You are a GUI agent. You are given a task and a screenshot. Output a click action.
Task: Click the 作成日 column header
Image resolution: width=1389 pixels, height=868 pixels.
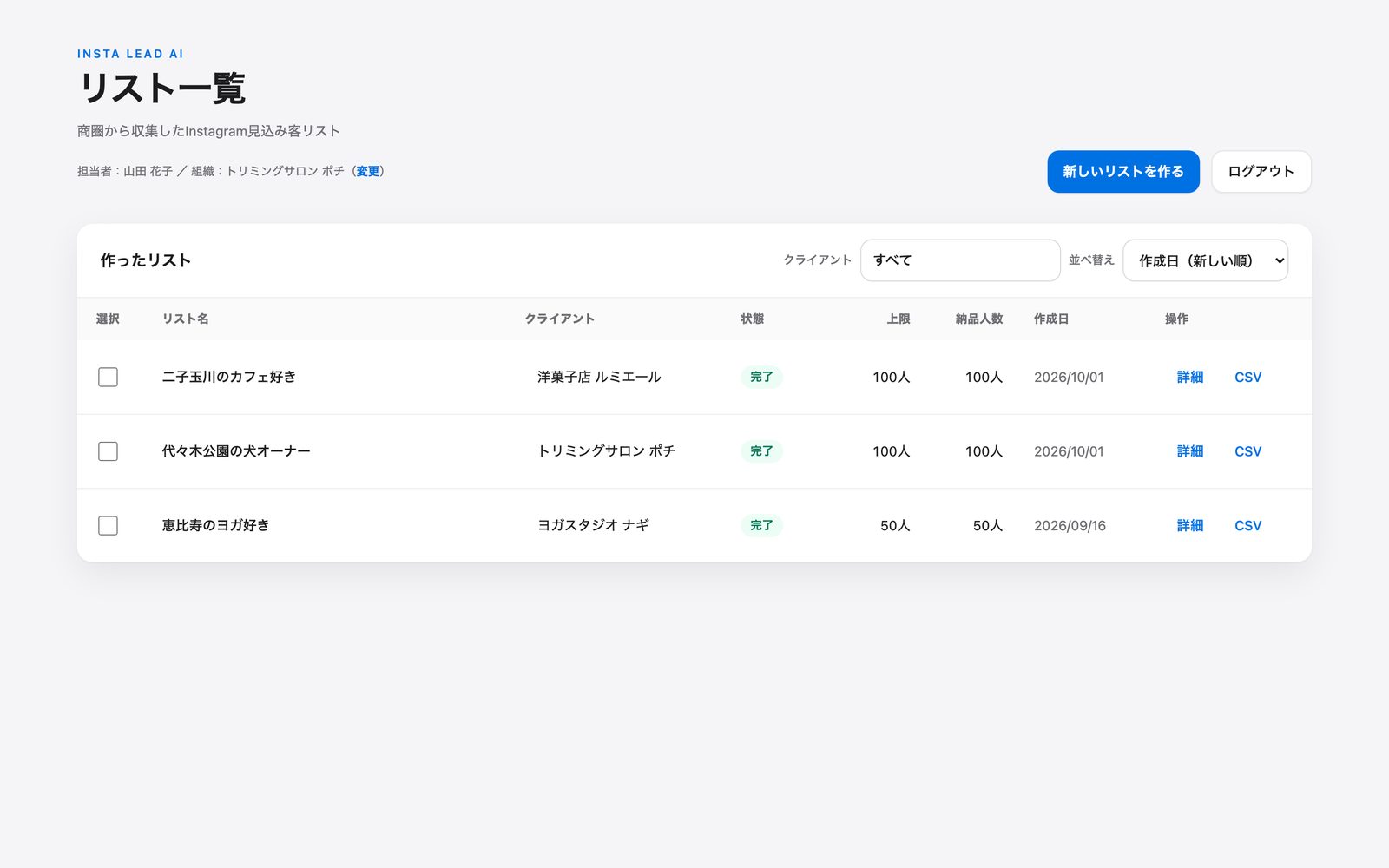click(x=1051, y=319)
